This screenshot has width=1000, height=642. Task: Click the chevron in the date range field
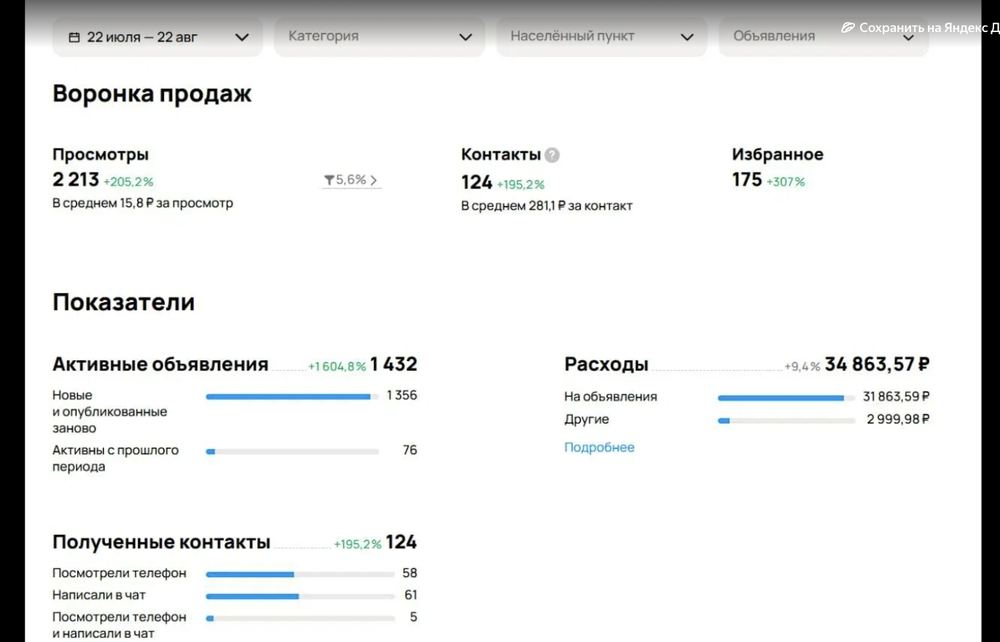242,38
